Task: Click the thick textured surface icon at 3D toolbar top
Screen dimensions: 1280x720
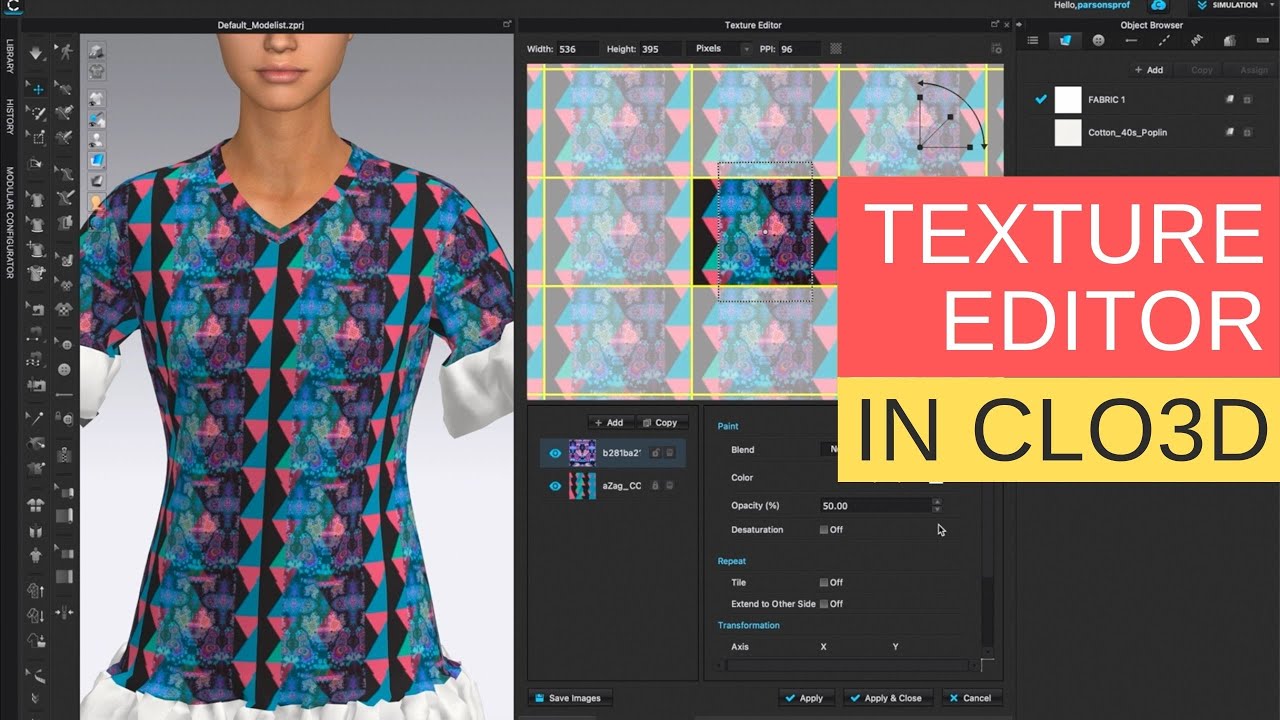Action: pos(97,52)
